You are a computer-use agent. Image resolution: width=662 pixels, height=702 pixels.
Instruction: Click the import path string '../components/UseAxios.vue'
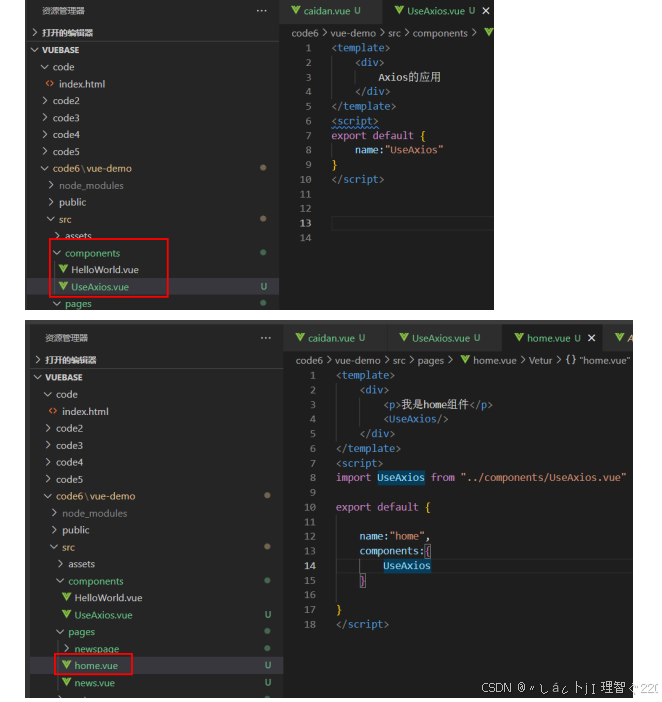tap(543, 477)
